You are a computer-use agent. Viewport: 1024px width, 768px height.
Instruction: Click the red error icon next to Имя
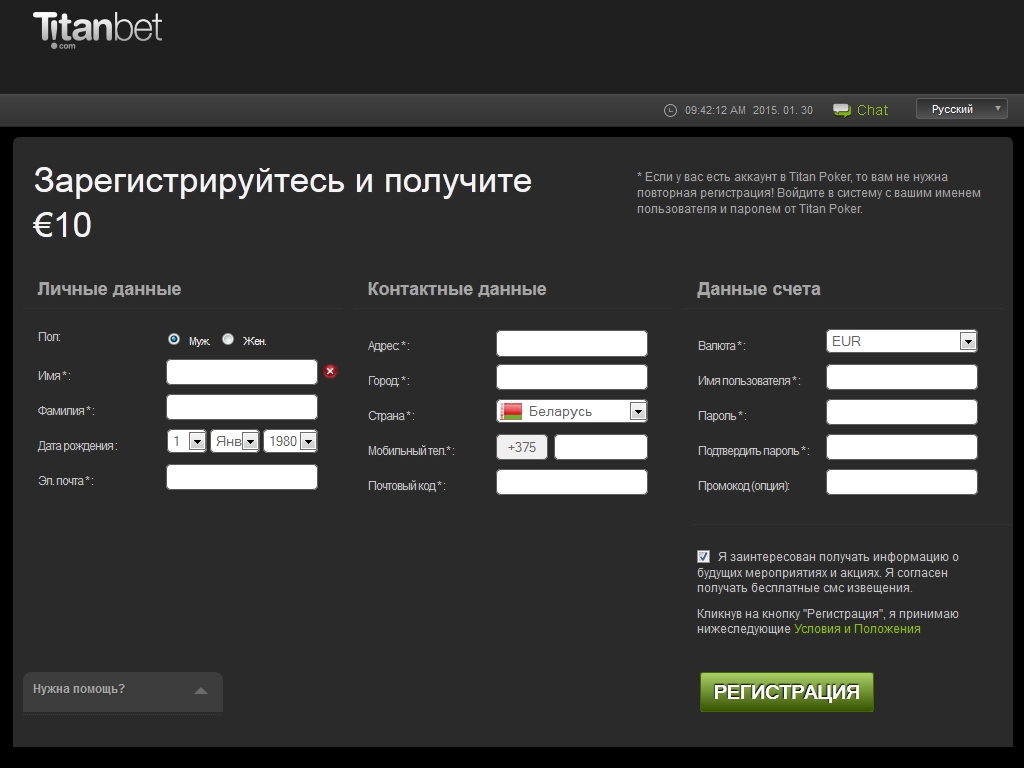pos(330,372)
